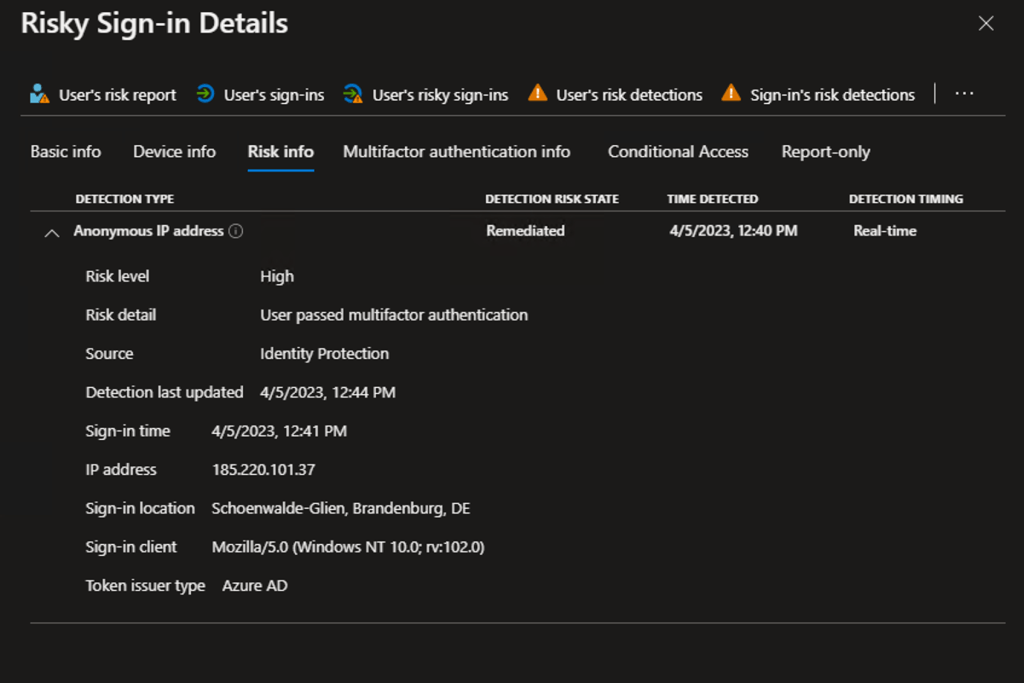Screen dimensions: 1024x683
Task: Click the Detection Type column header
Action: (x=125, y=199)
